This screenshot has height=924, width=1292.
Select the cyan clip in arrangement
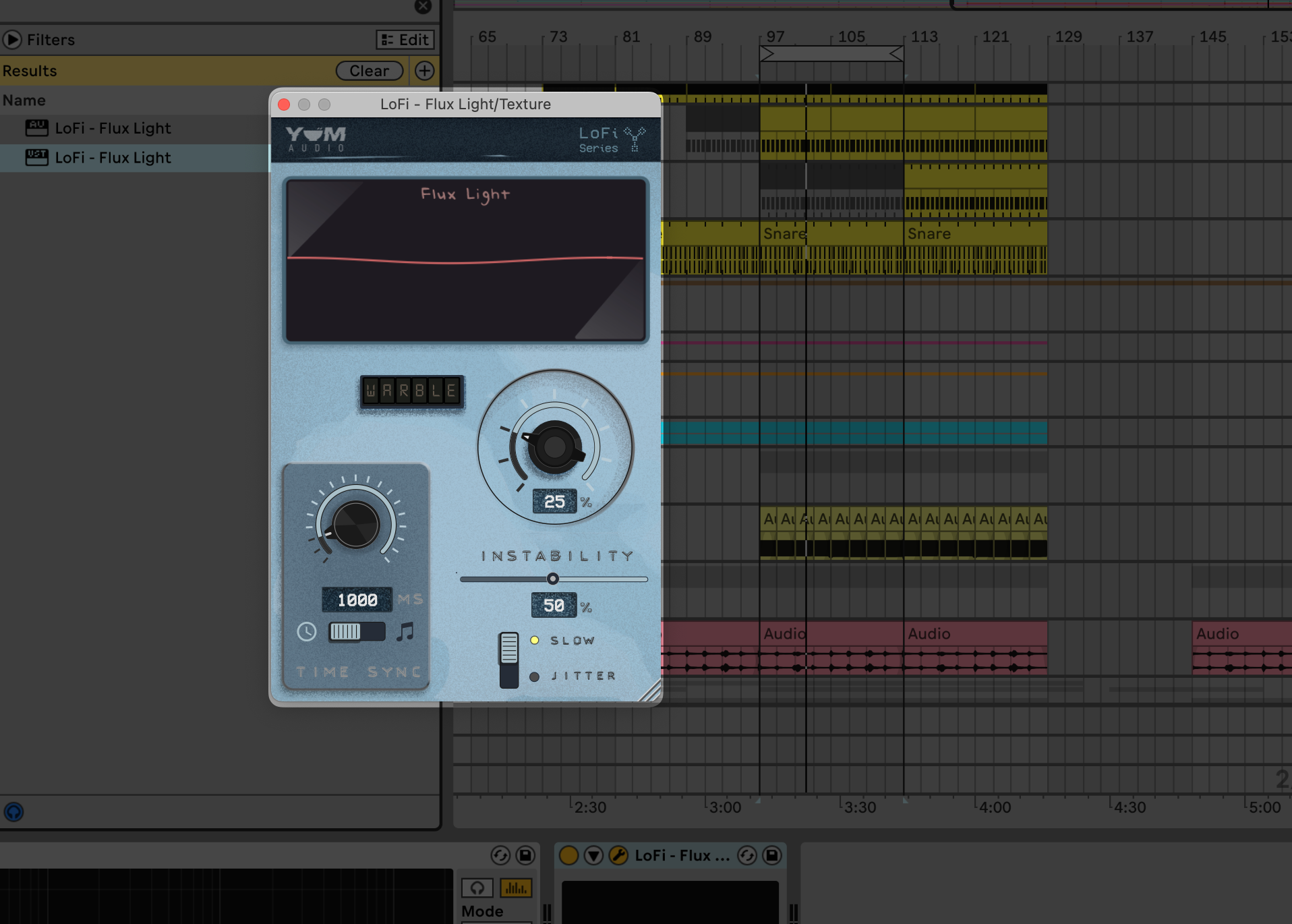(x=854, y=433)
